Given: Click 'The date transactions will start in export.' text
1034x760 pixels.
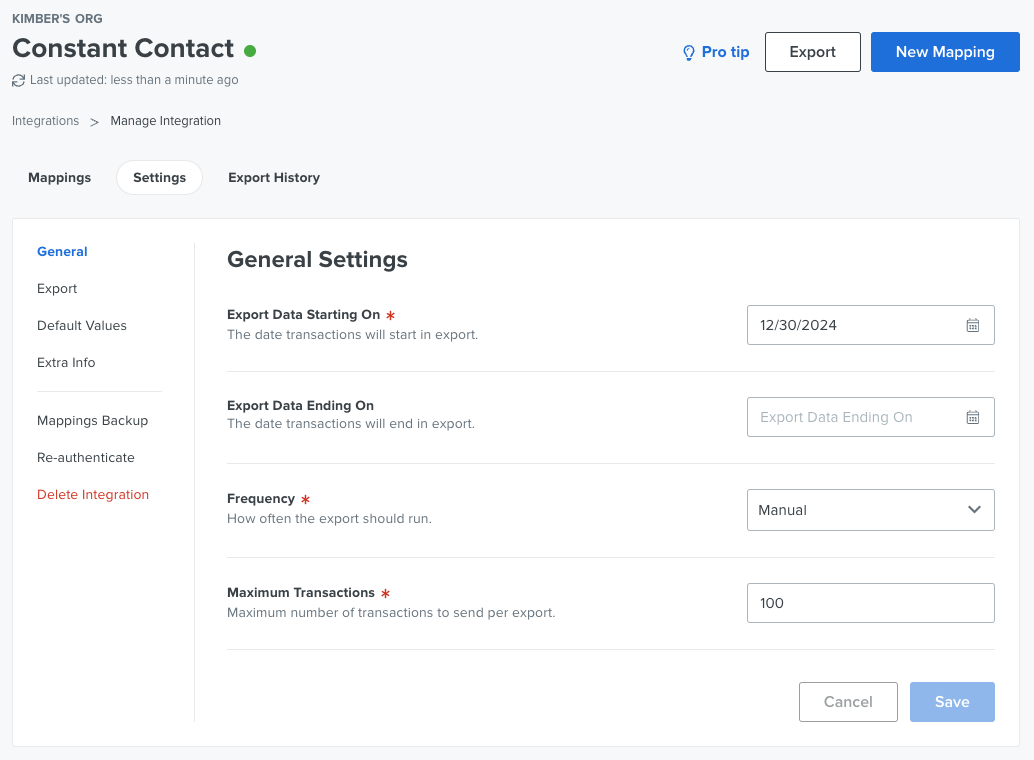Looking at the screenshot, I should [352, 334].
